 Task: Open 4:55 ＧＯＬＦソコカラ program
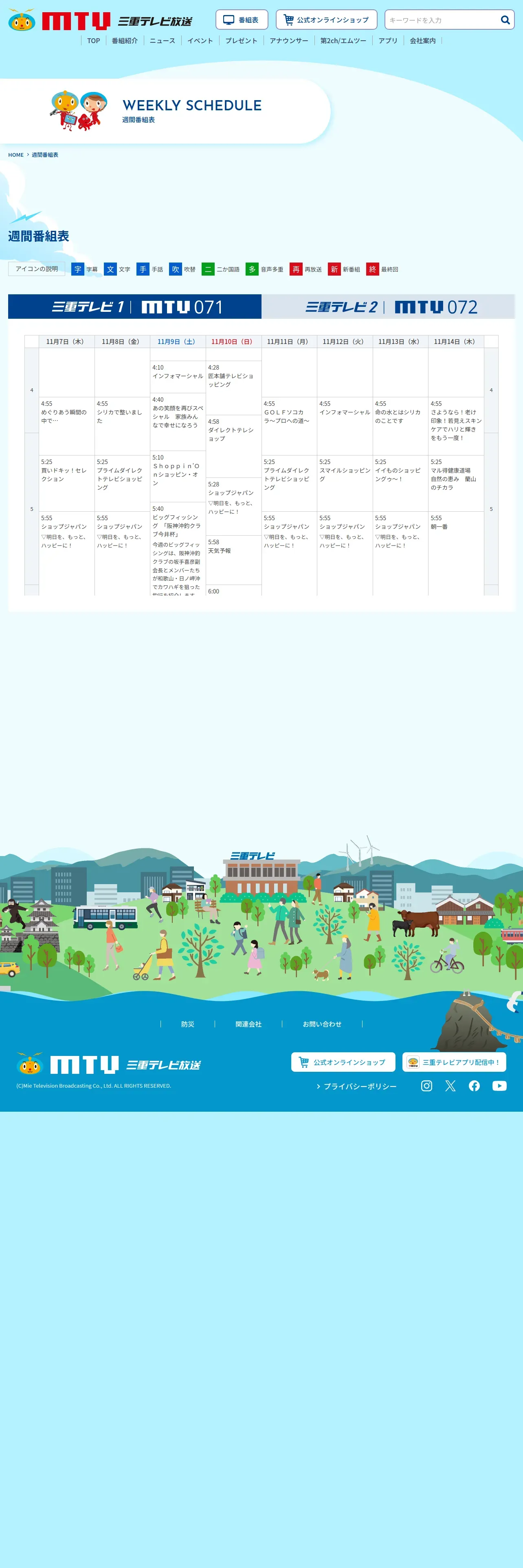click(x=289, y=426)
